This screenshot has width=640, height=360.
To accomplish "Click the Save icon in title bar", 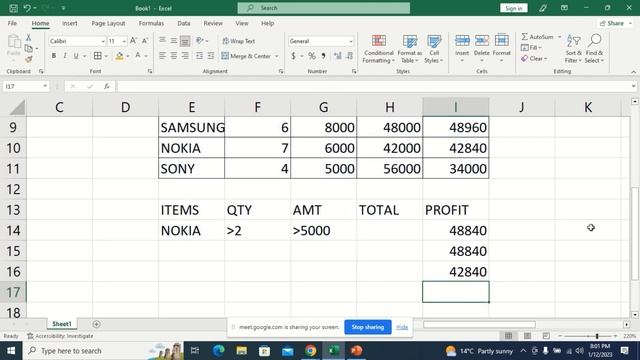I will tap(13, 8).
